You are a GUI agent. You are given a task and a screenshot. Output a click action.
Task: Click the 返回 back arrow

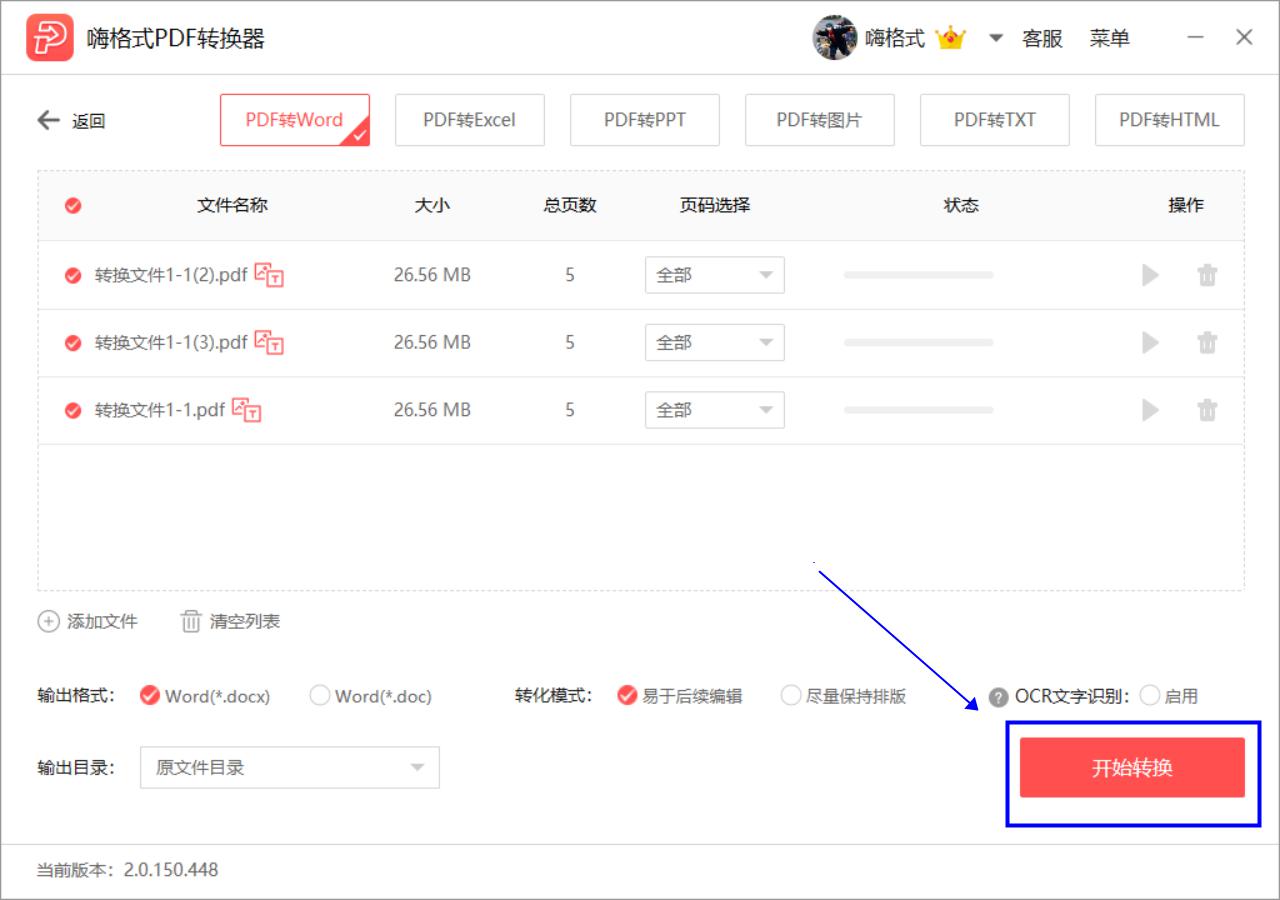[x=49, y=121]
